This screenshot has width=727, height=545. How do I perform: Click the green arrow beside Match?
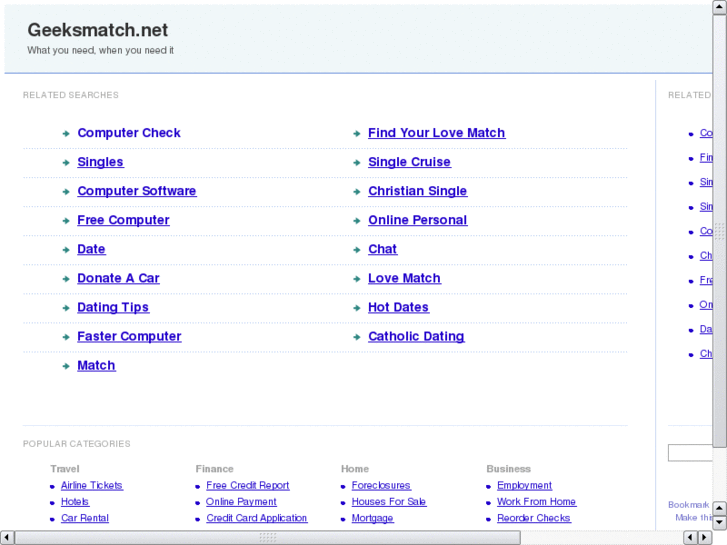pyautogui.click(x=66, y=366)
